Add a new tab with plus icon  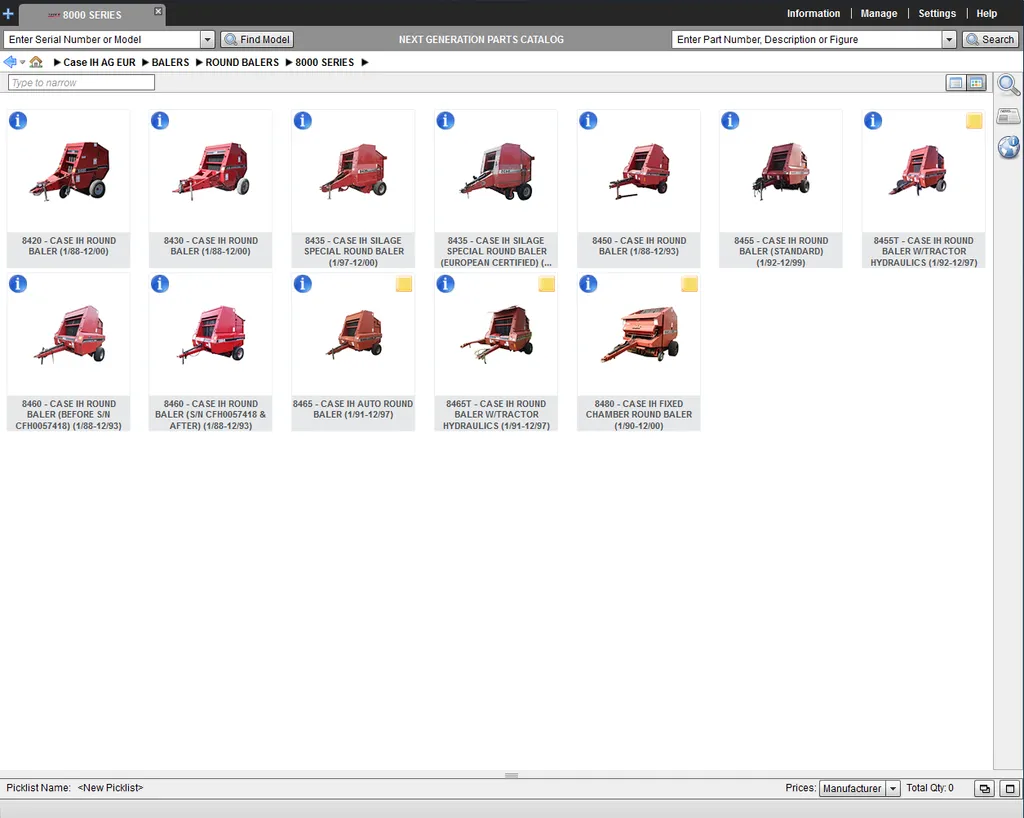tap(8, 13)
